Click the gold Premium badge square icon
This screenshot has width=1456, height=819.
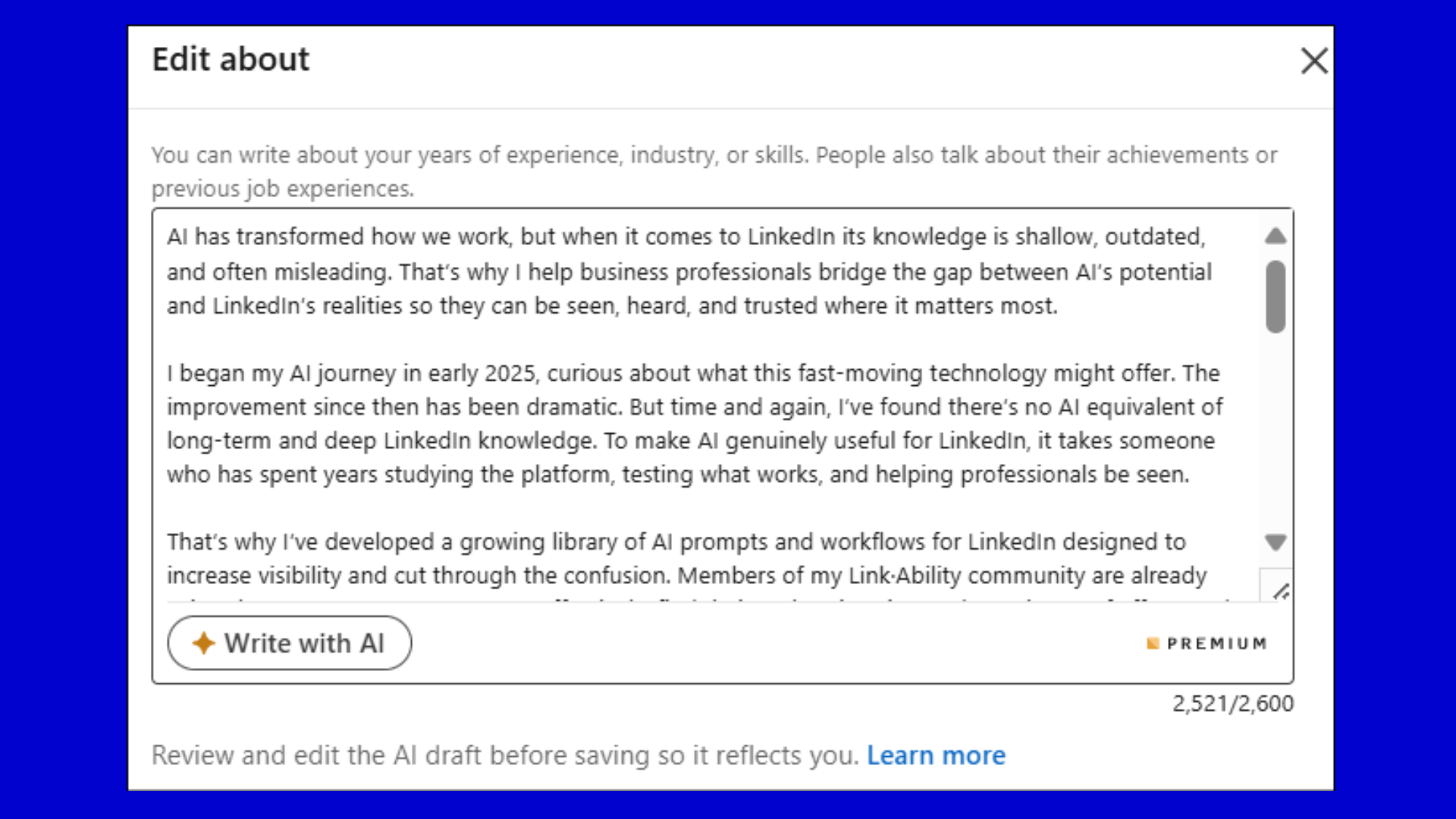[1153, 644]
